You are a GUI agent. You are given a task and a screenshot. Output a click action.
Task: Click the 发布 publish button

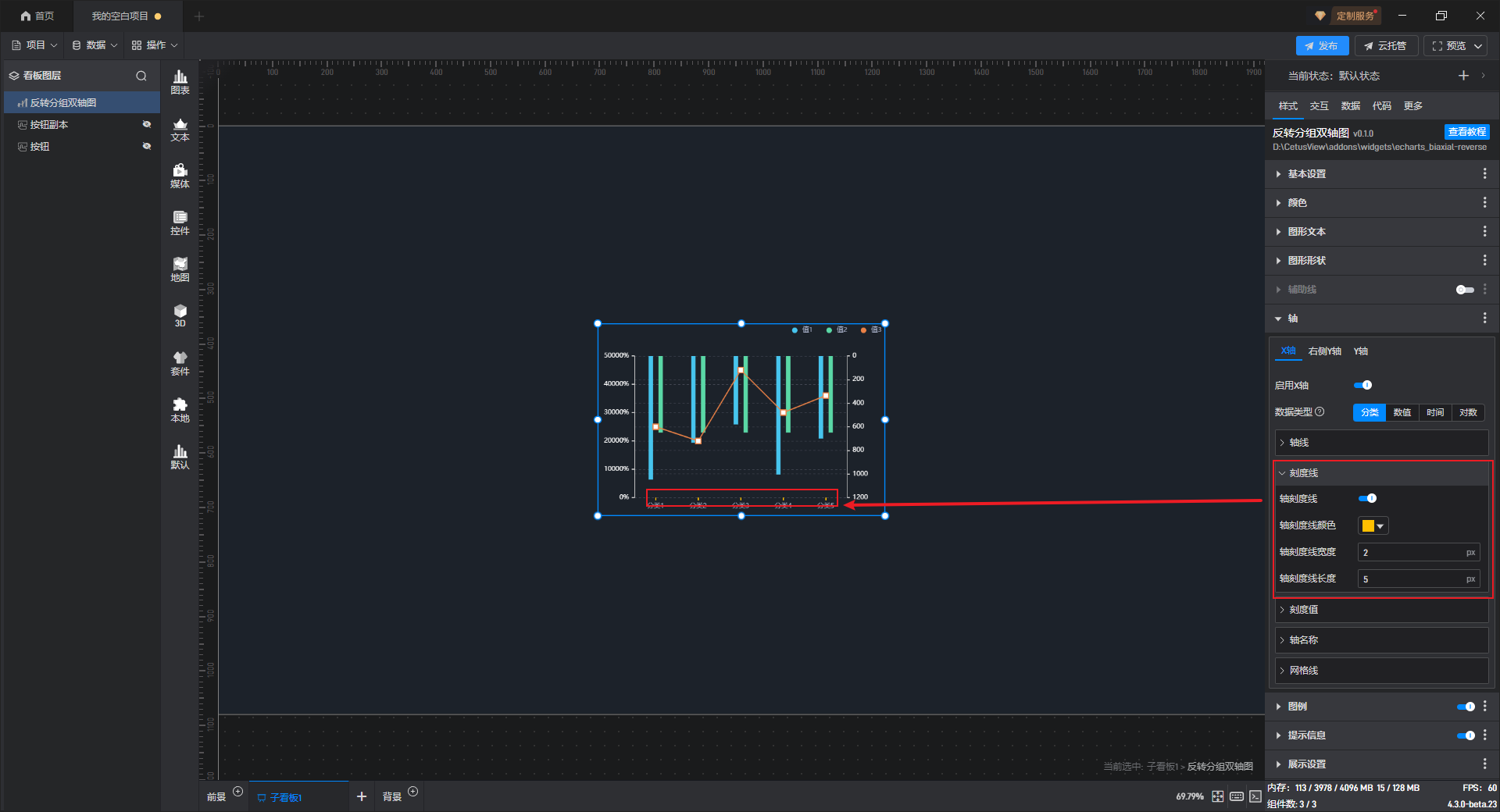pos(1321,46)
